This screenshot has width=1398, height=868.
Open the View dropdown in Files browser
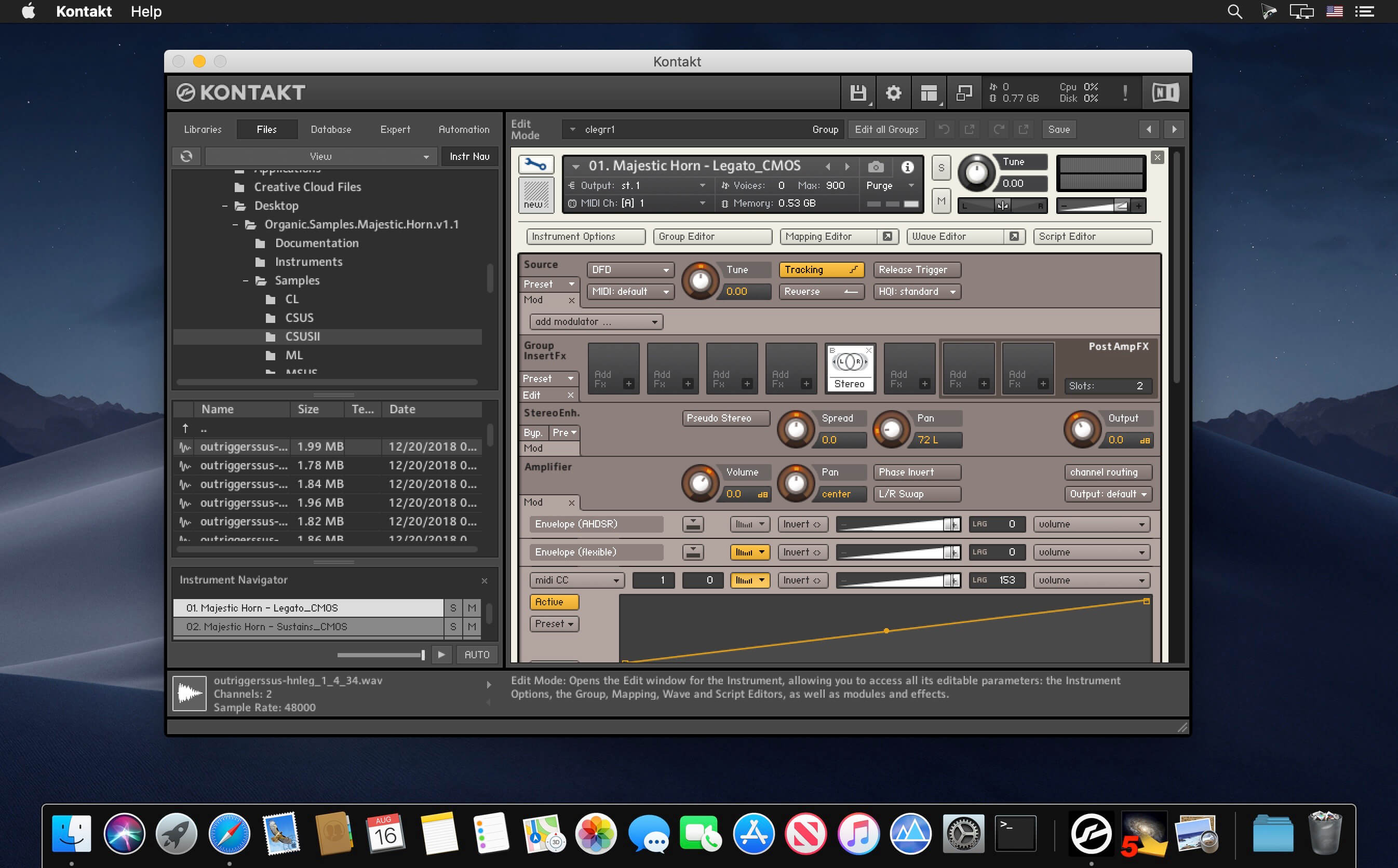[x=321, y=156]
